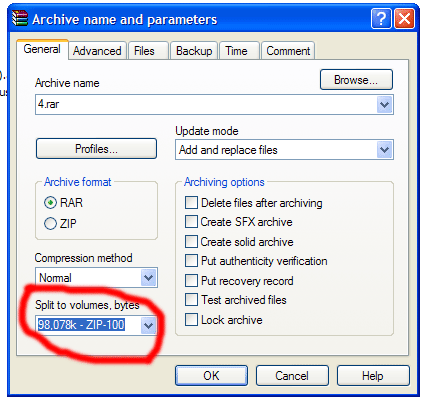Check the Lock archive box

pos(191,320)
